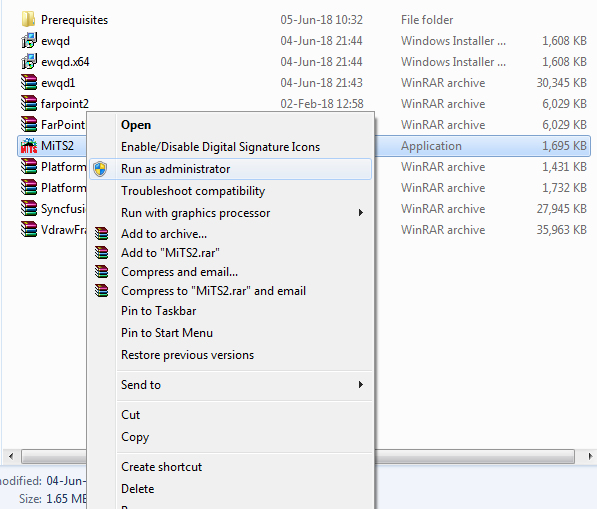Click the MiTS2 application icon
Image resolution: width=597 pixels, height=509 pixels.
(x=29, y=145)
